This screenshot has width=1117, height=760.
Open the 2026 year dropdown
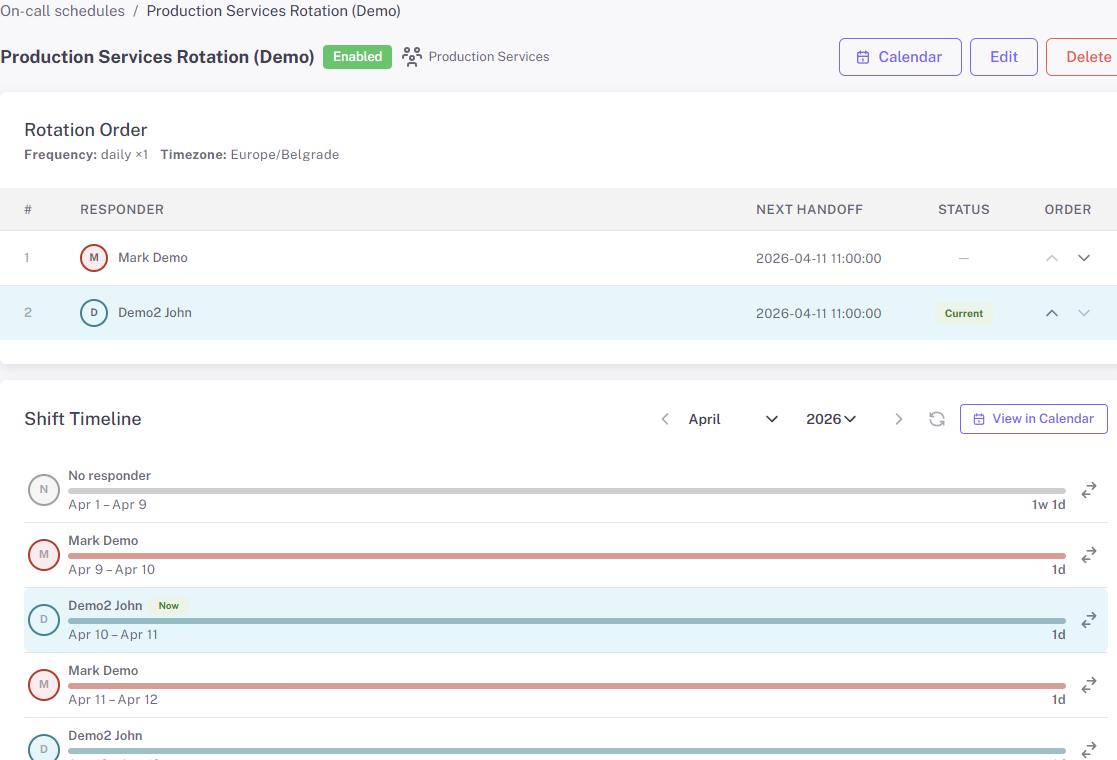(x=831, y=419)
